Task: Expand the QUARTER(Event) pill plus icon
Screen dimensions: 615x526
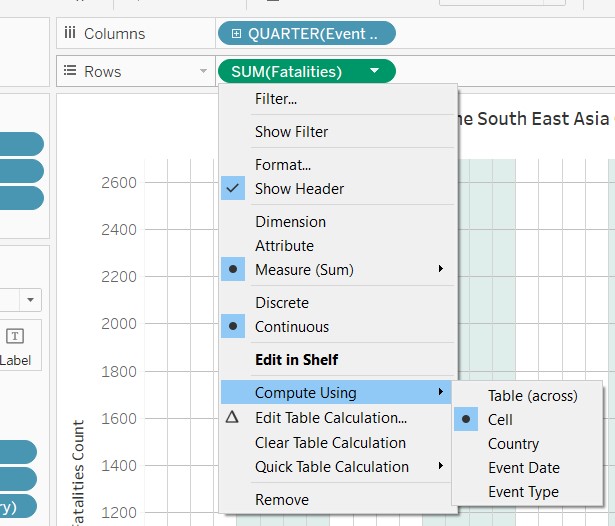Action: point(237,34)
